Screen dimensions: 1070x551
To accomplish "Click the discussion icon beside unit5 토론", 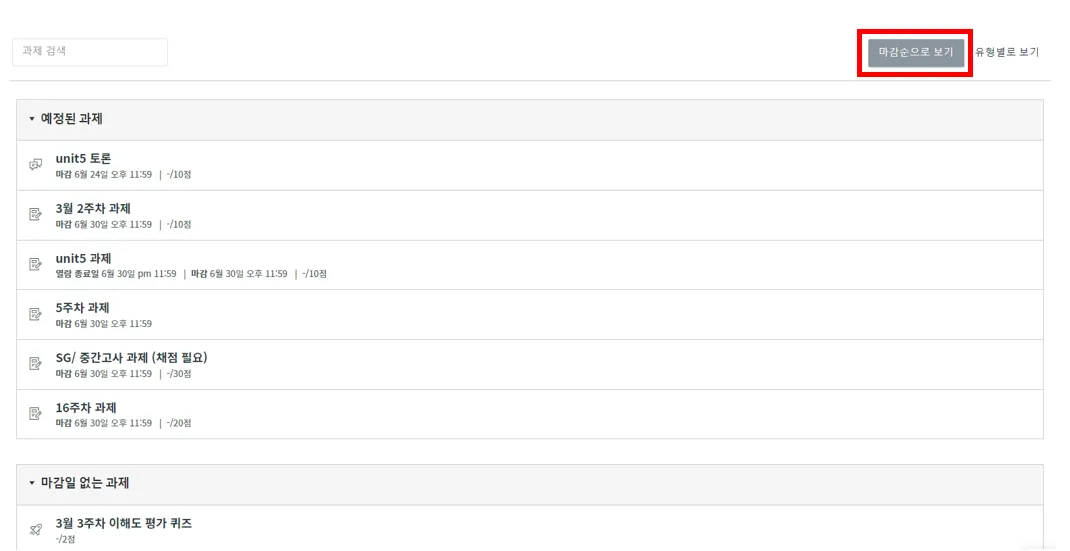I will (x=36, y=165).
